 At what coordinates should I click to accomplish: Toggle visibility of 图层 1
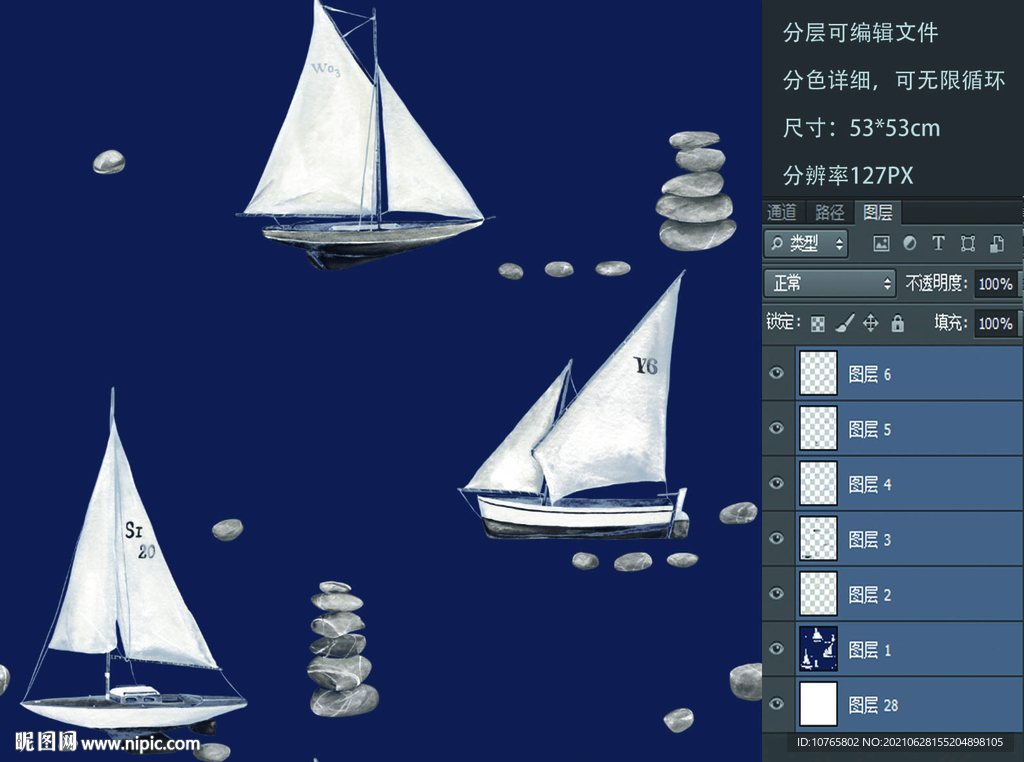tap(777, 649)
